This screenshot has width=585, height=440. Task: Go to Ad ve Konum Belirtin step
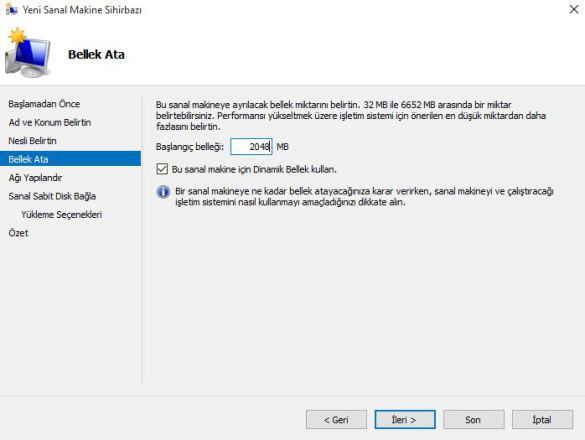pyautogui.click(x=50, y=122)
